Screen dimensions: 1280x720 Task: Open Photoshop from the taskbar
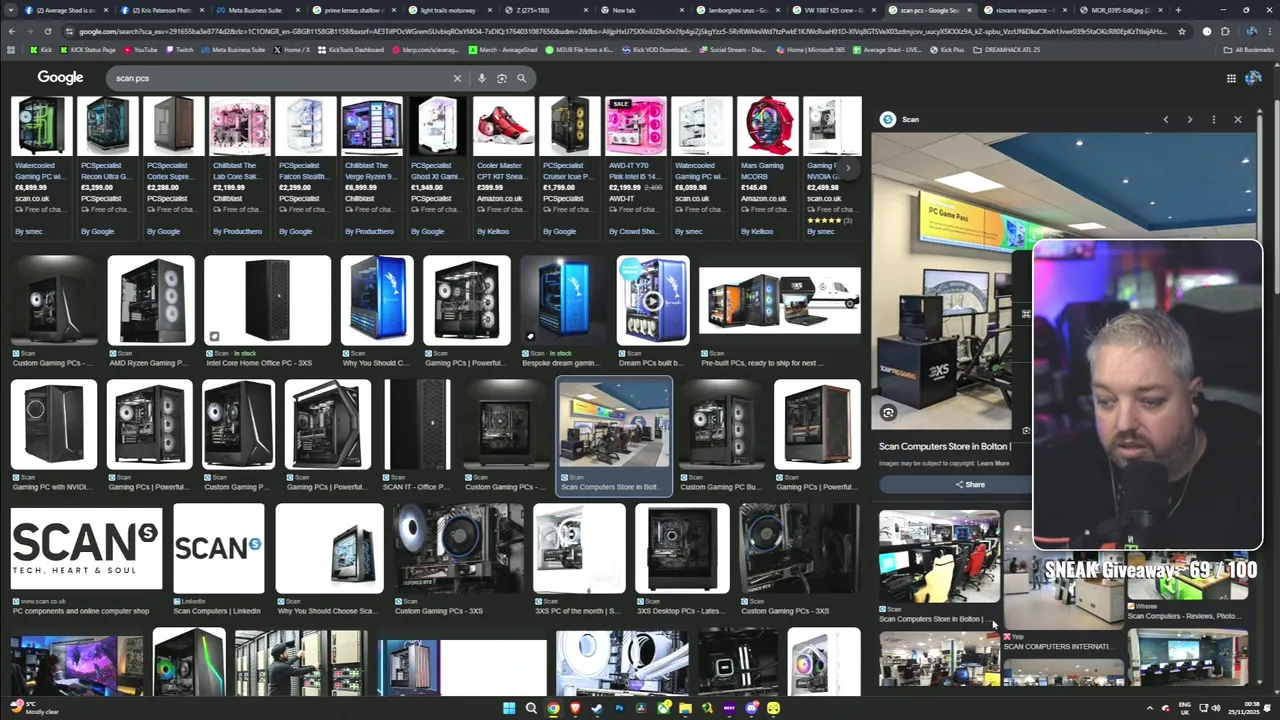click(x=619, y=708)
